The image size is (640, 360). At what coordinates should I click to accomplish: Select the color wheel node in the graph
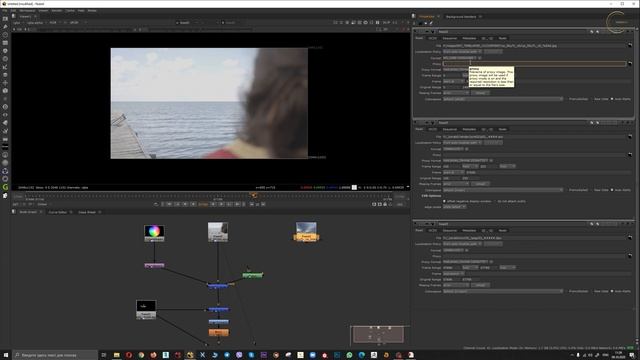(154, 233)
